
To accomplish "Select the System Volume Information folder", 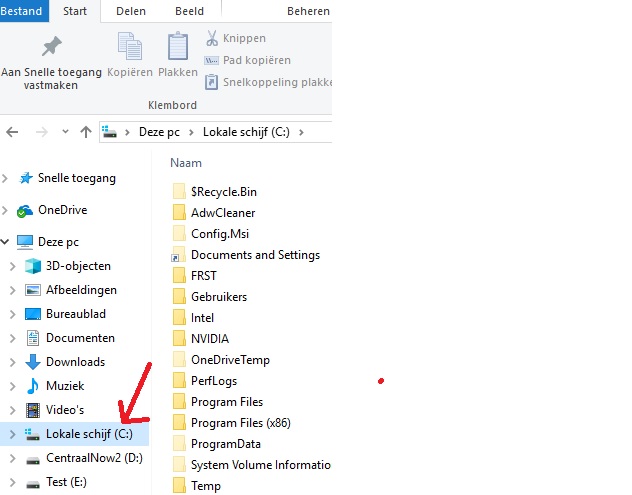I will 252,465.
